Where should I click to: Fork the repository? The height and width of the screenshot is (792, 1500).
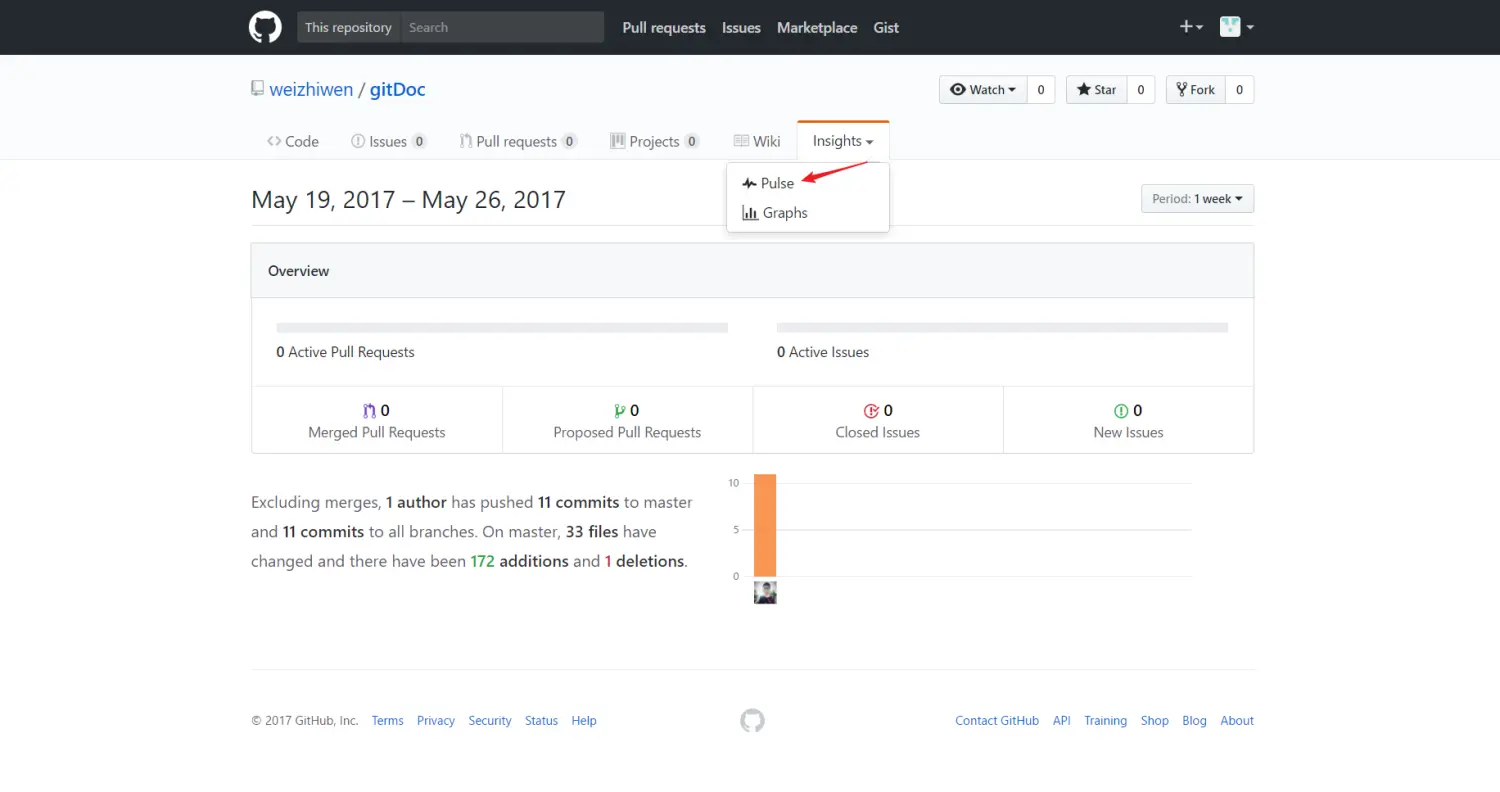(x=1195, y=89)
